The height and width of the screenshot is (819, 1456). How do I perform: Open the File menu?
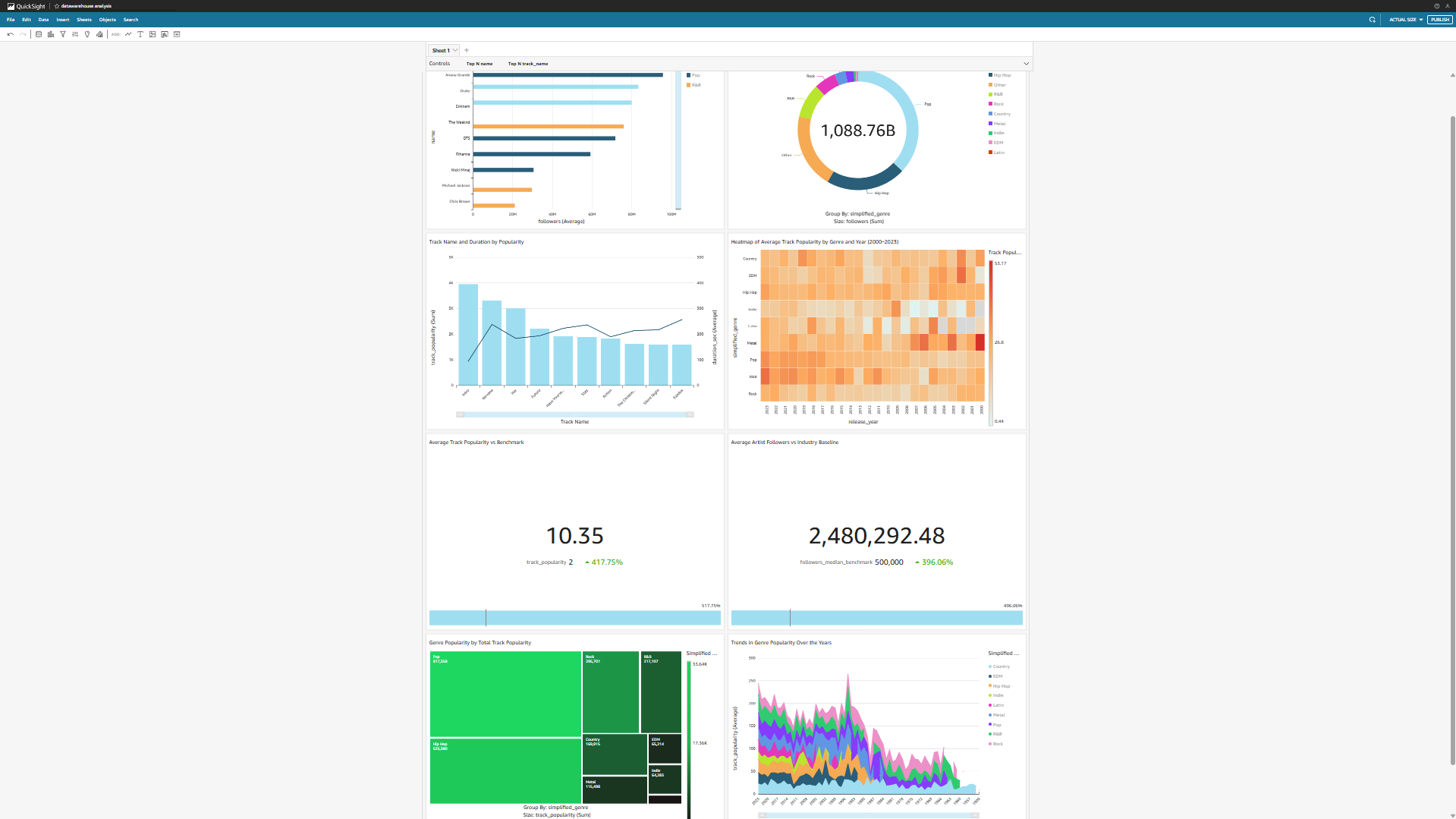[11, 20]
